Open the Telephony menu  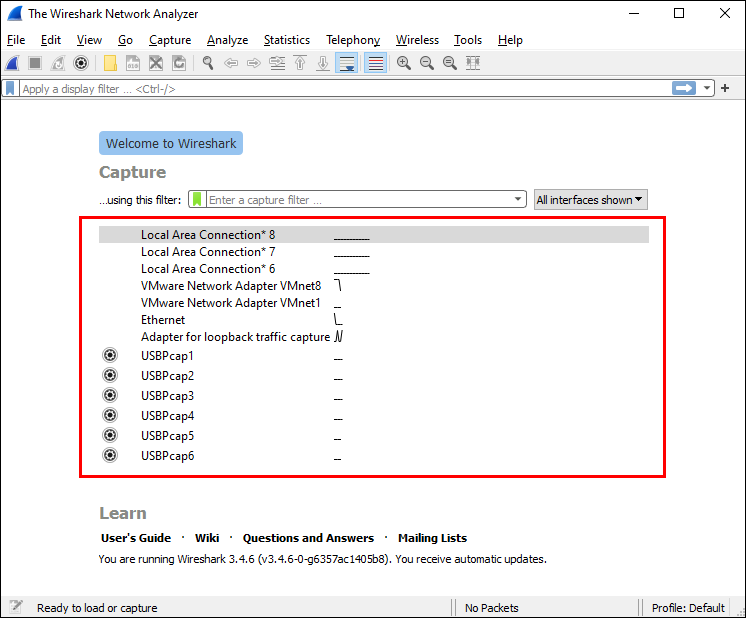click(353, 40)
